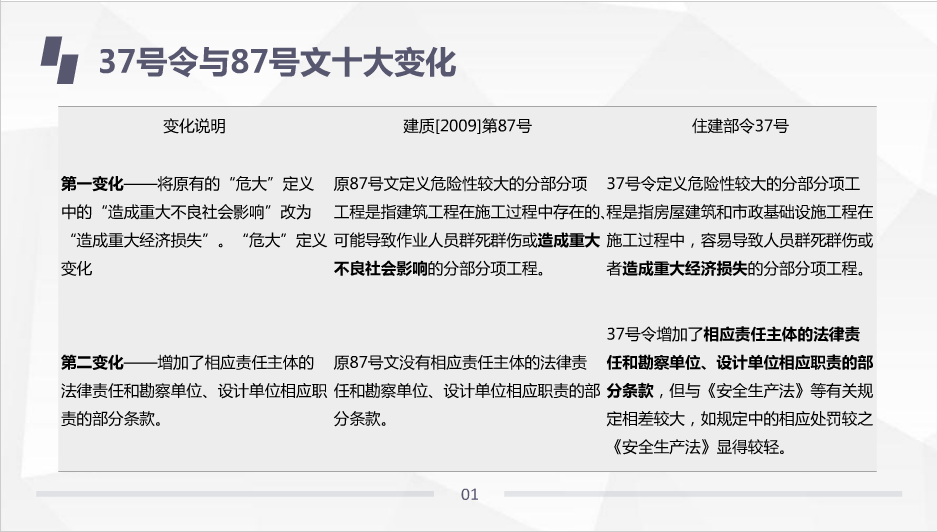Select the cell starting 37号令定义危险性较大
This screenshot has height=532, width=937.
(x=740, y=226)
